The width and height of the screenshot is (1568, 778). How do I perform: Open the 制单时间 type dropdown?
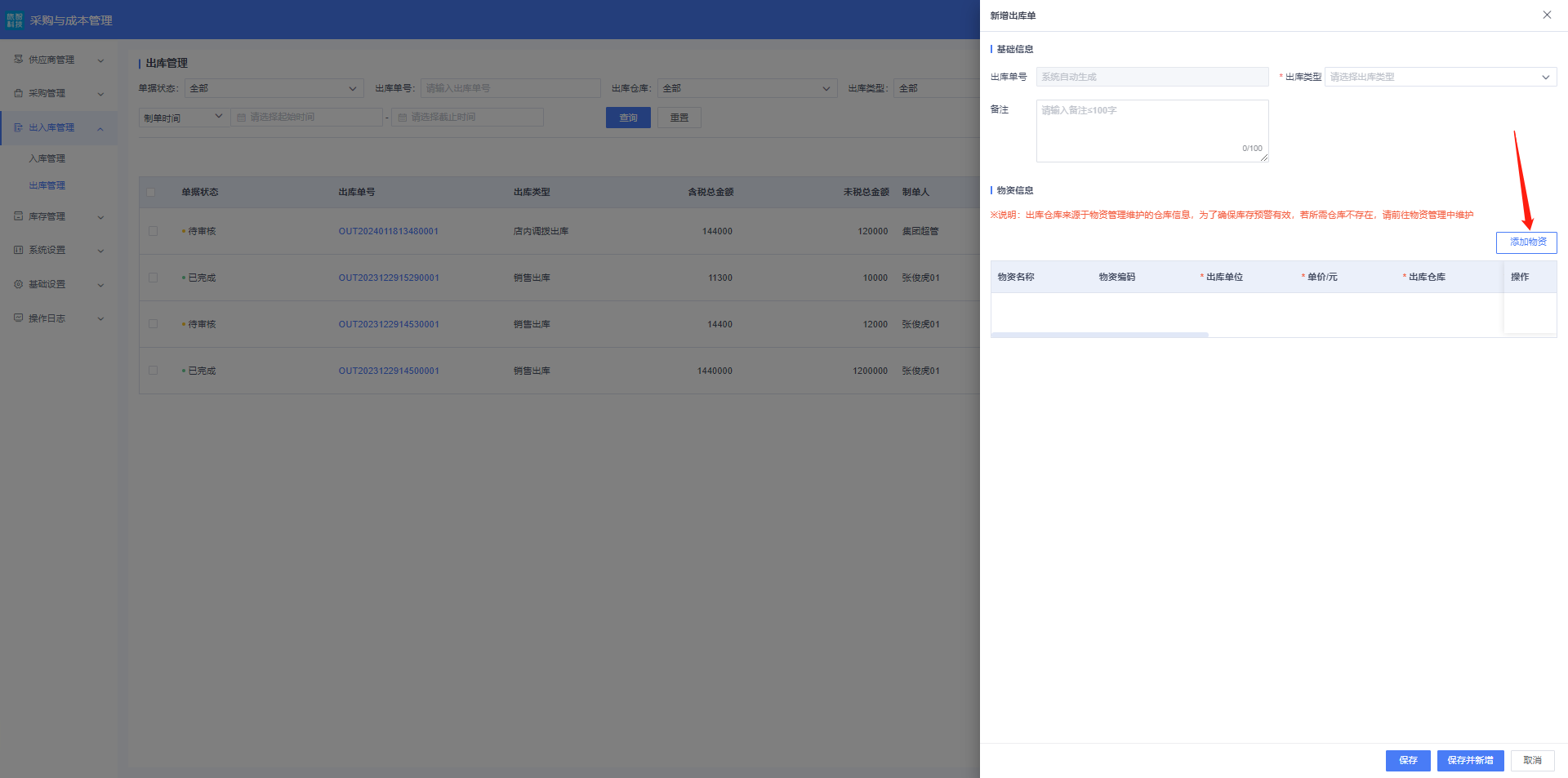[184, 118]
